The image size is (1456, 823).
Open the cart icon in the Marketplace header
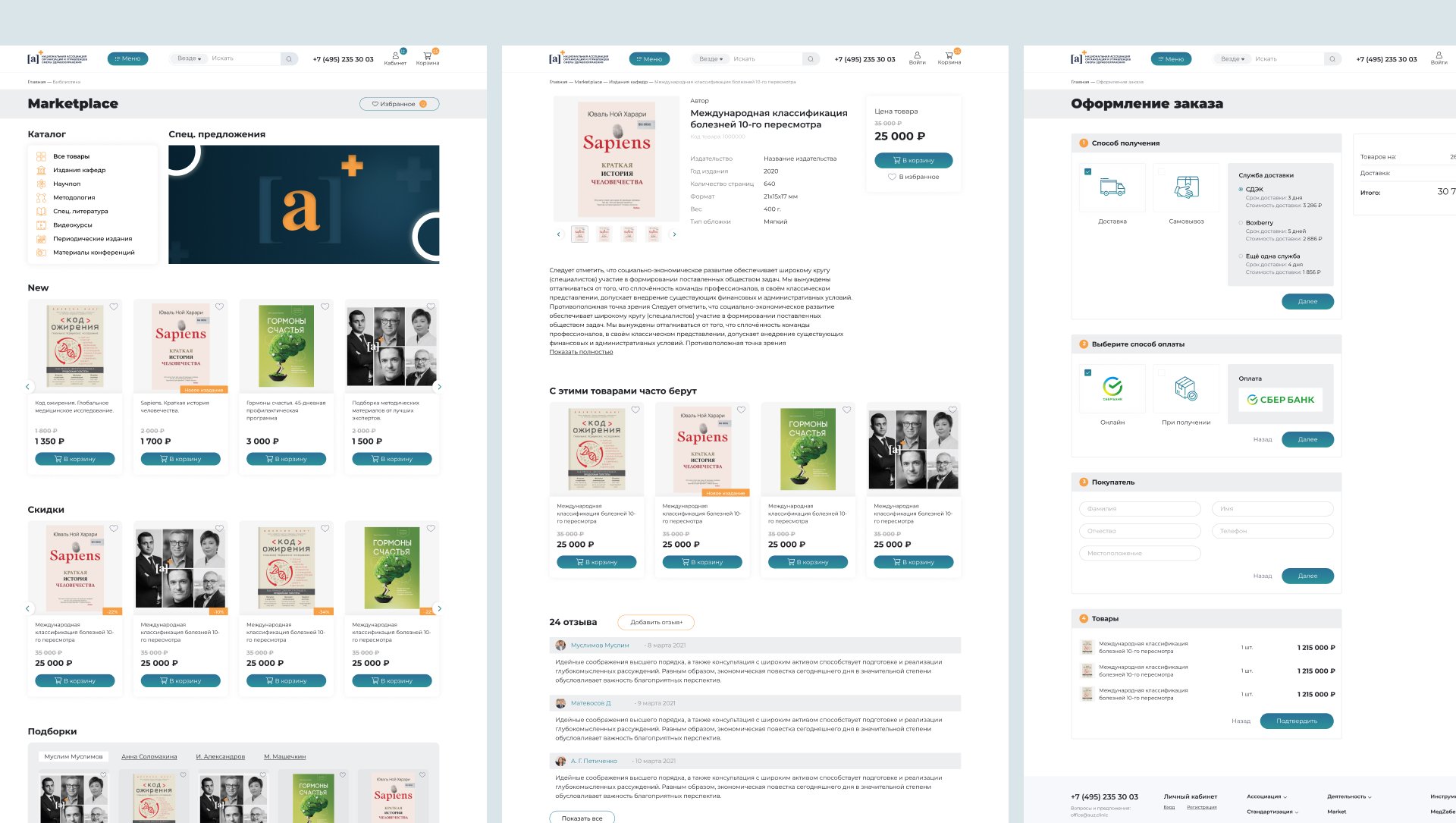[427, 56]
